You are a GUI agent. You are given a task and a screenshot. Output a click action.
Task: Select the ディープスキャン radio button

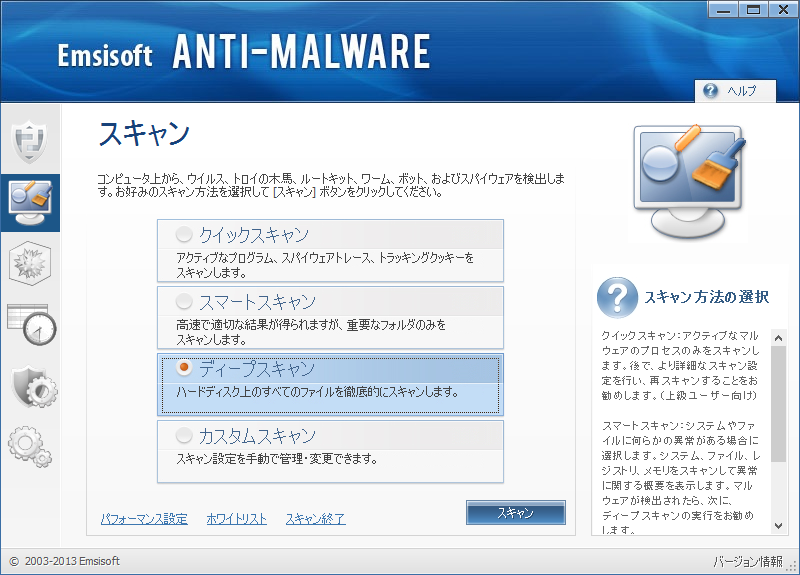184,368
